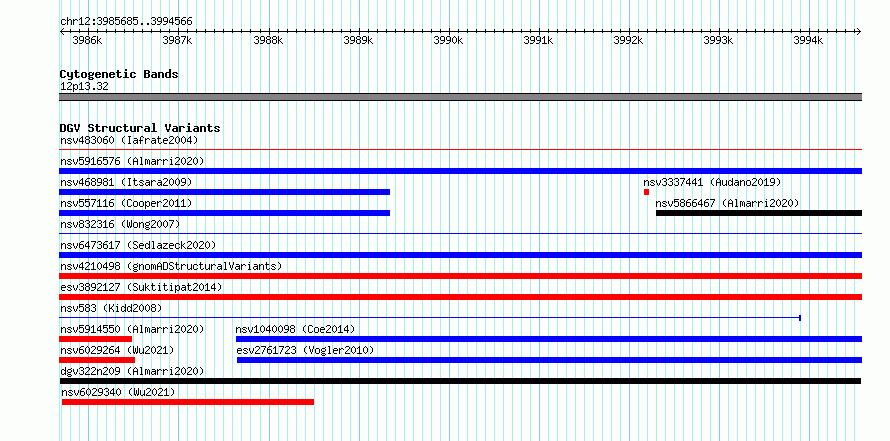Click the nsv6029264 (Wu2021) label

[117, 350]
